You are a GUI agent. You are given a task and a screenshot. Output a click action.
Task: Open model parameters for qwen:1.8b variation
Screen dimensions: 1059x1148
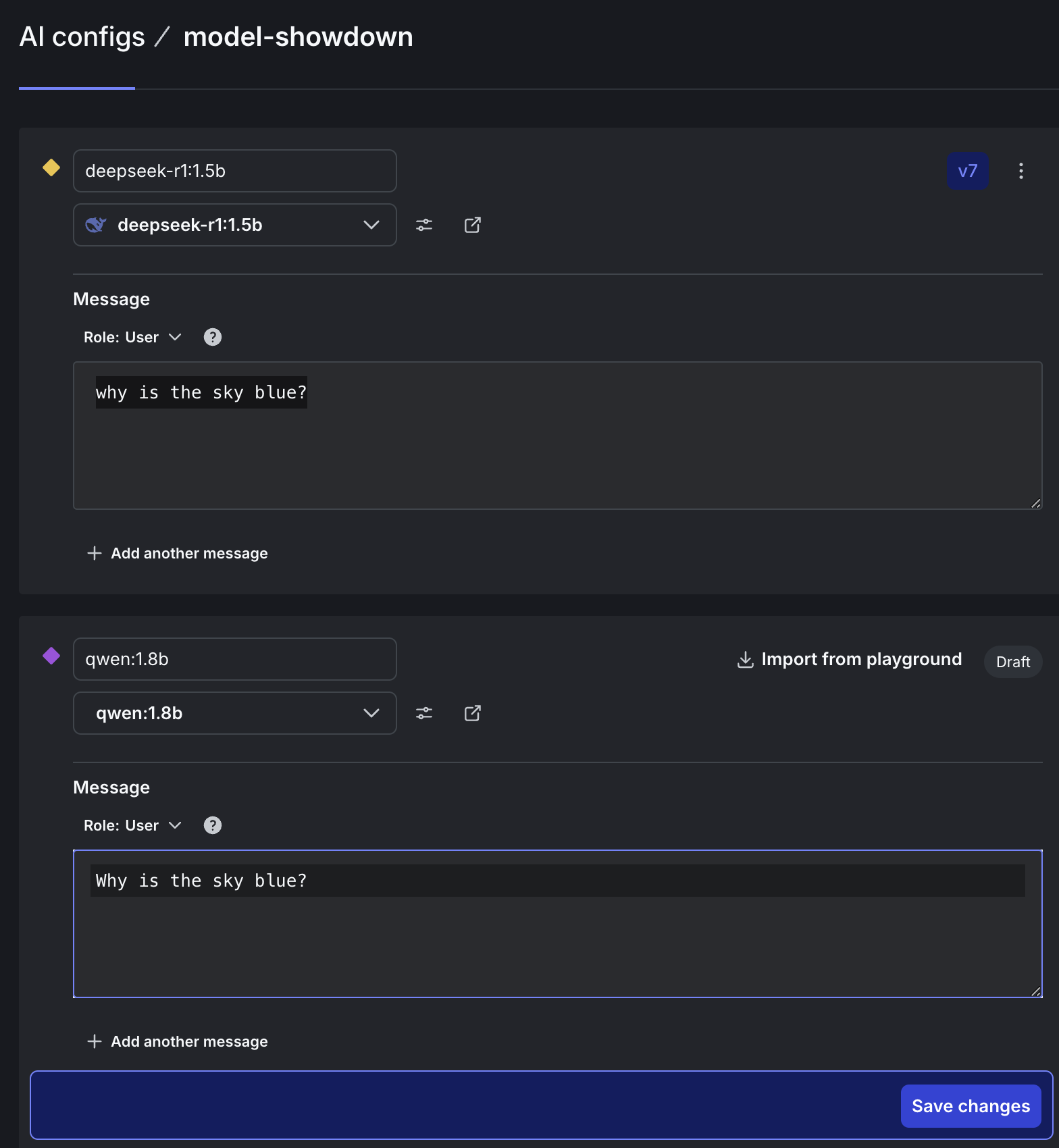click(424, 713)
